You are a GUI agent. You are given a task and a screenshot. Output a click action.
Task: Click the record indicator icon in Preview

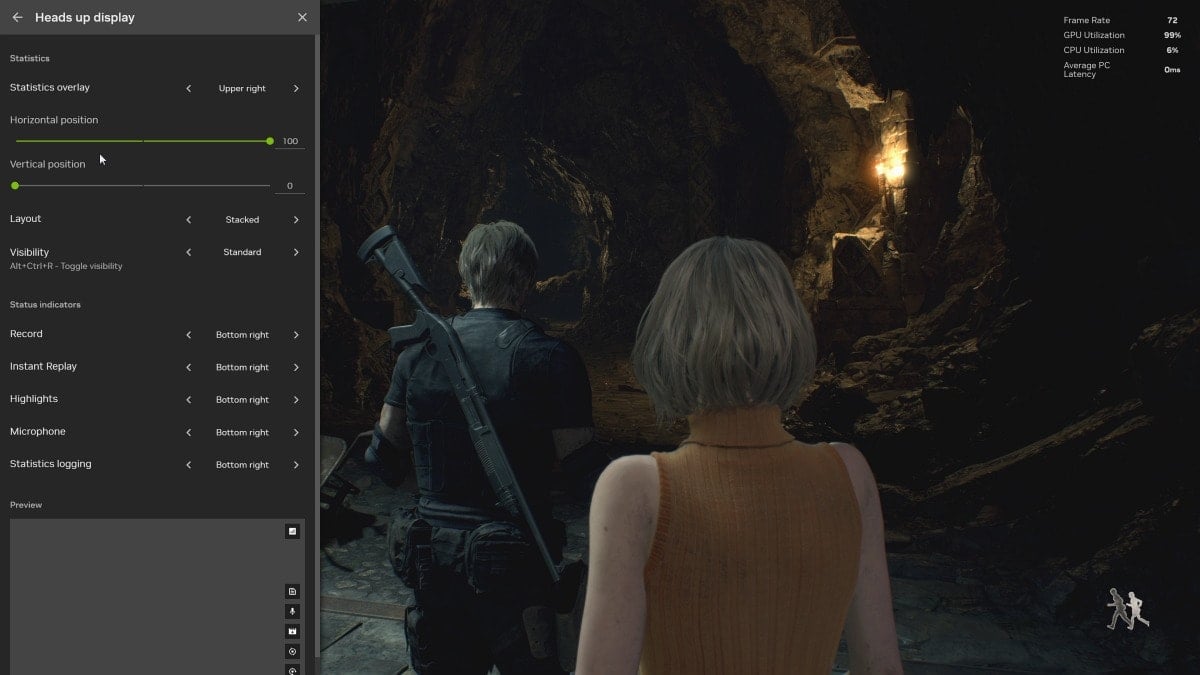click(x=292, y=651)
